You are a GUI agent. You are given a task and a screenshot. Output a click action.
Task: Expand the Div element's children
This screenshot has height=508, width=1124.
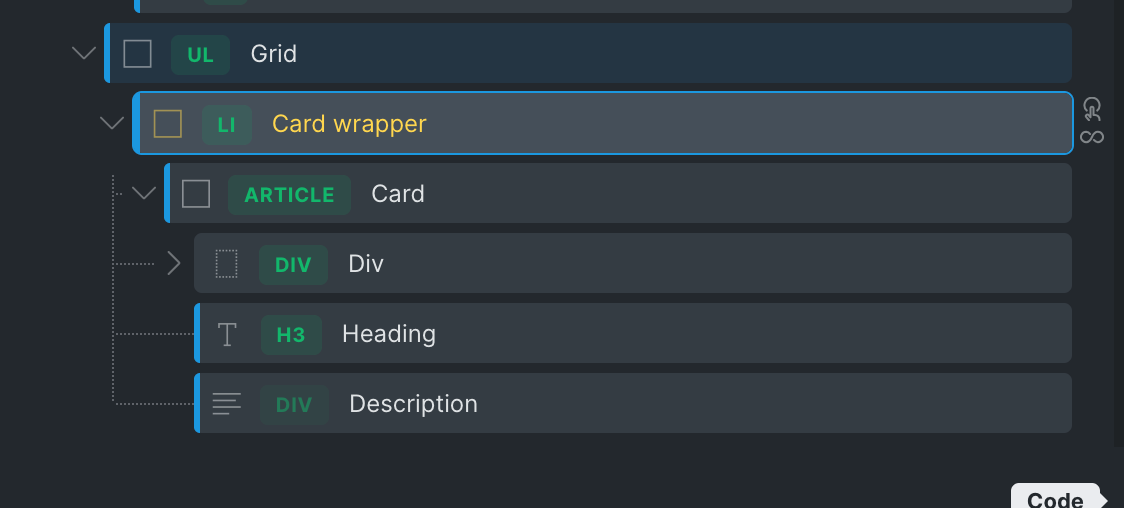pyautogui.click(x=174, y=264)
